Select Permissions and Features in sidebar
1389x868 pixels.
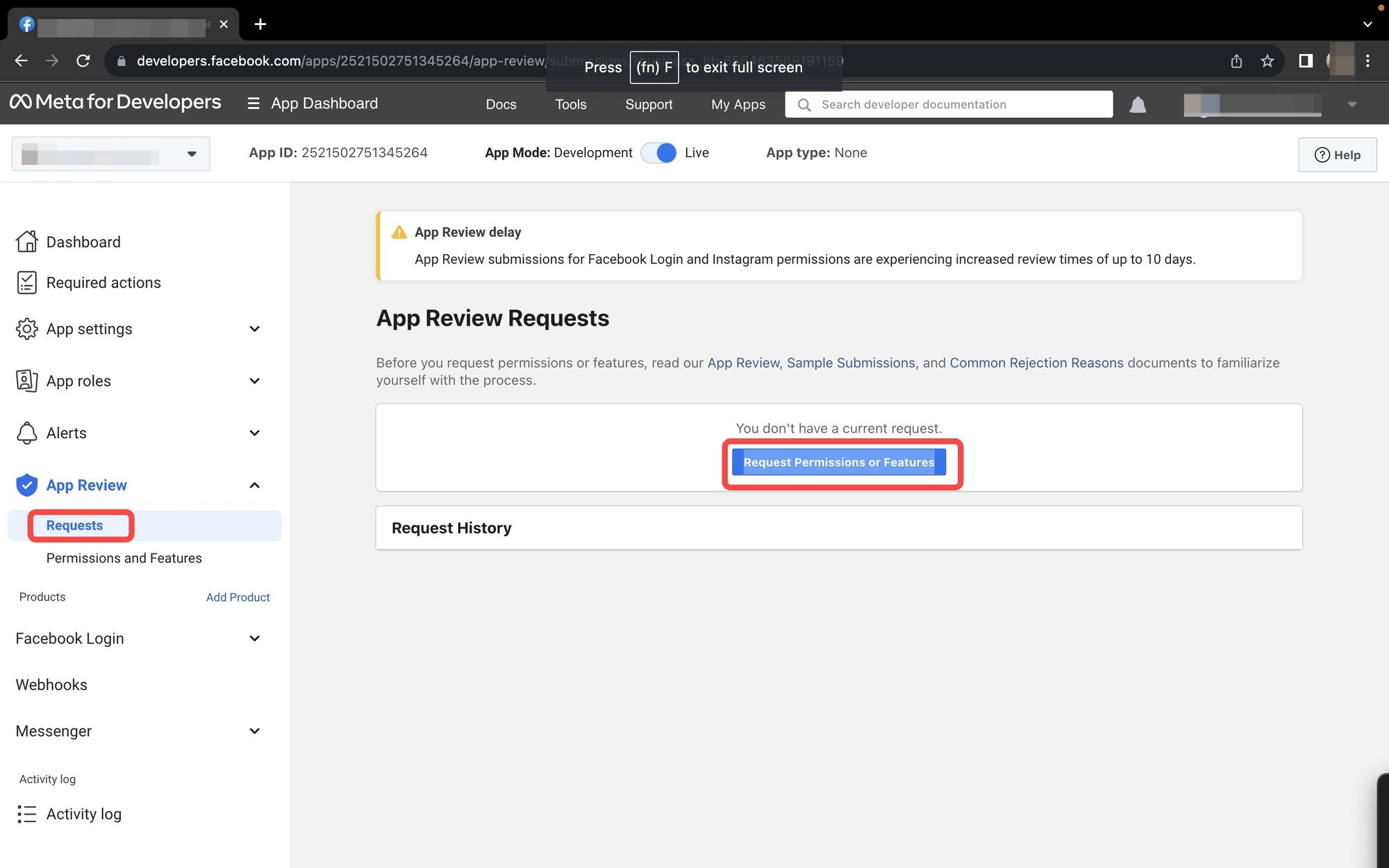click(124, 558)
